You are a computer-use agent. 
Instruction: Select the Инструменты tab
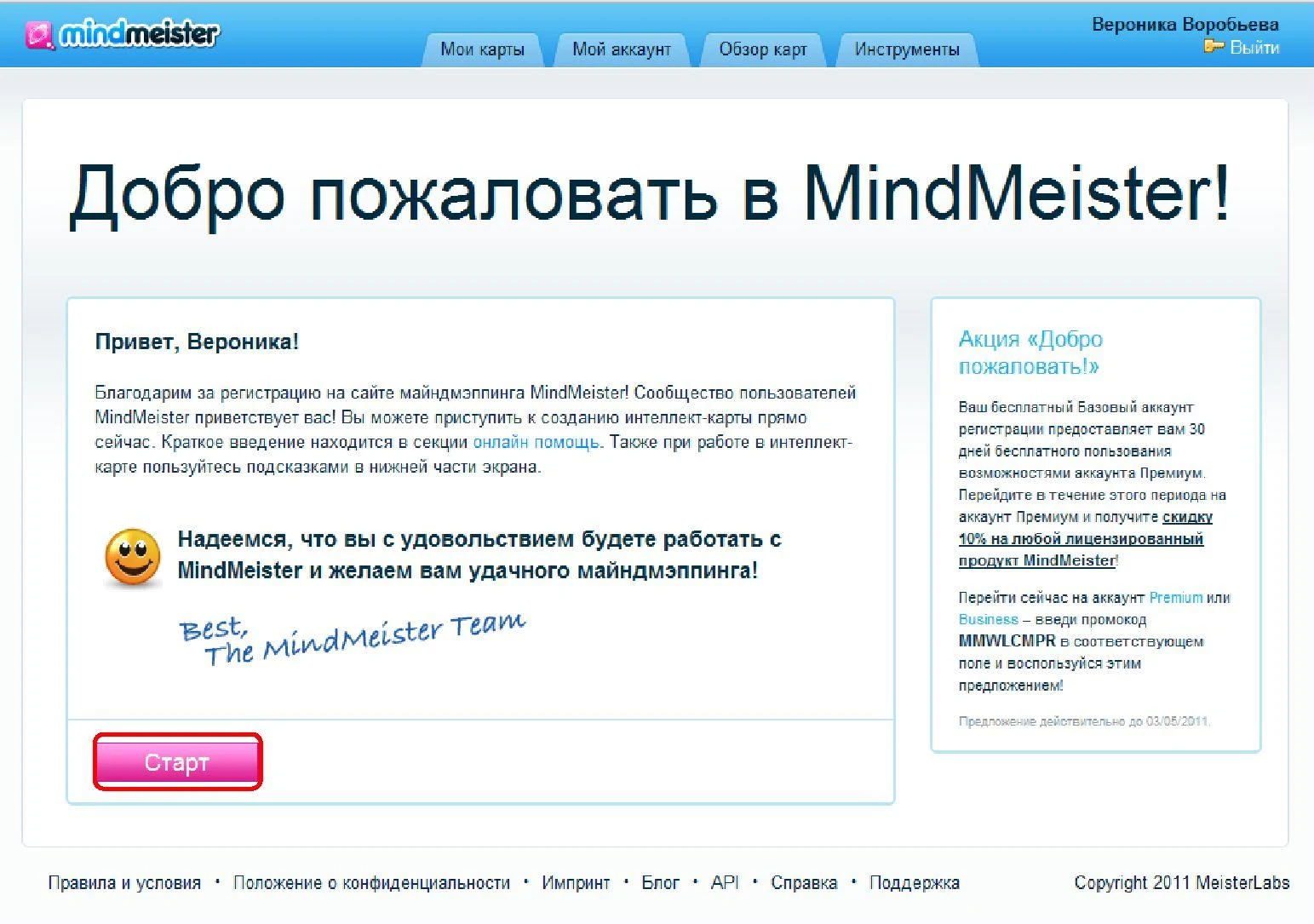point(907,49)
